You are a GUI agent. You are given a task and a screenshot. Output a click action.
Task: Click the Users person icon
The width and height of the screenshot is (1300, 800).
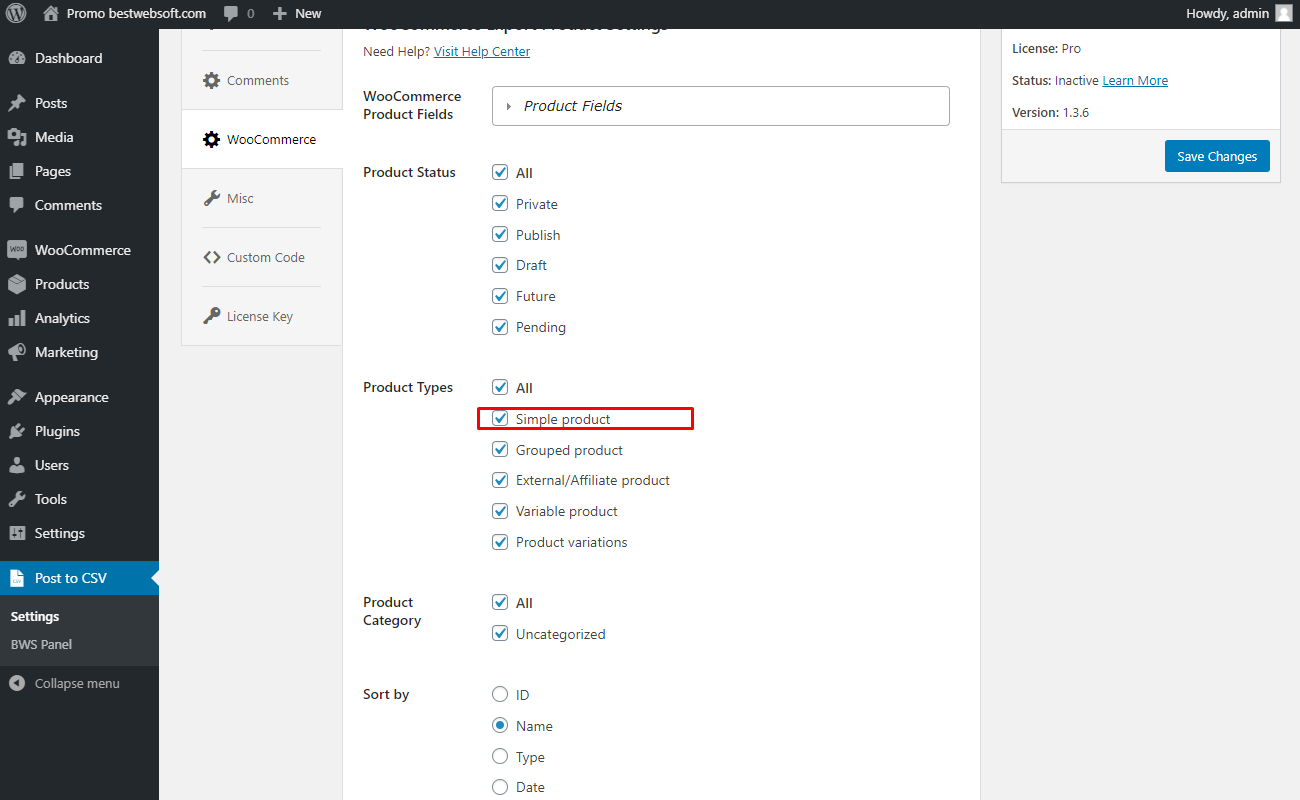coord(17,465)
